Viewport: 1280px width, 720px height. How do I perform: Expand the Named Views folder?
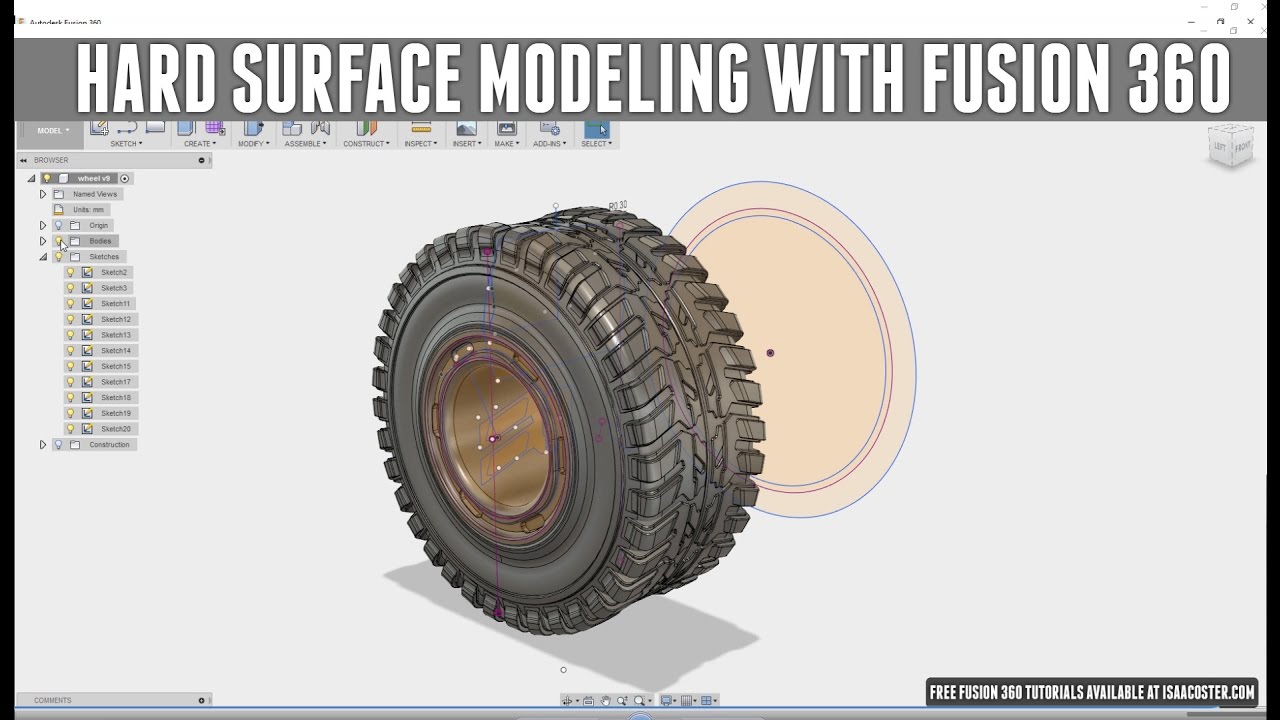(x=43, y=194)
